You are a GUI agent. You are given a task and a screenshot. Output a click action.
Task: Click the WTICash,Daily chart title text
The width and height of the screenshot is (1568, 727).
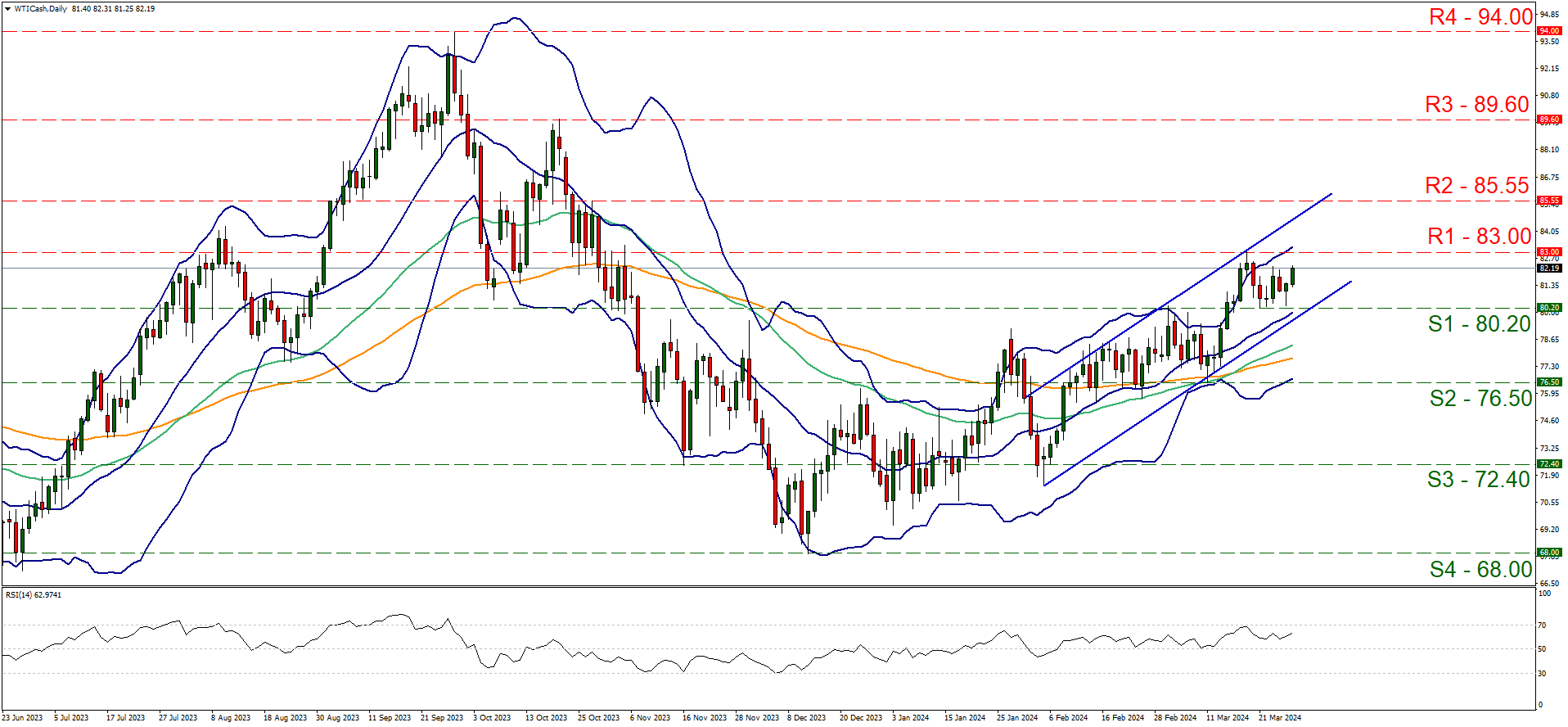click(x=41, y=9)
